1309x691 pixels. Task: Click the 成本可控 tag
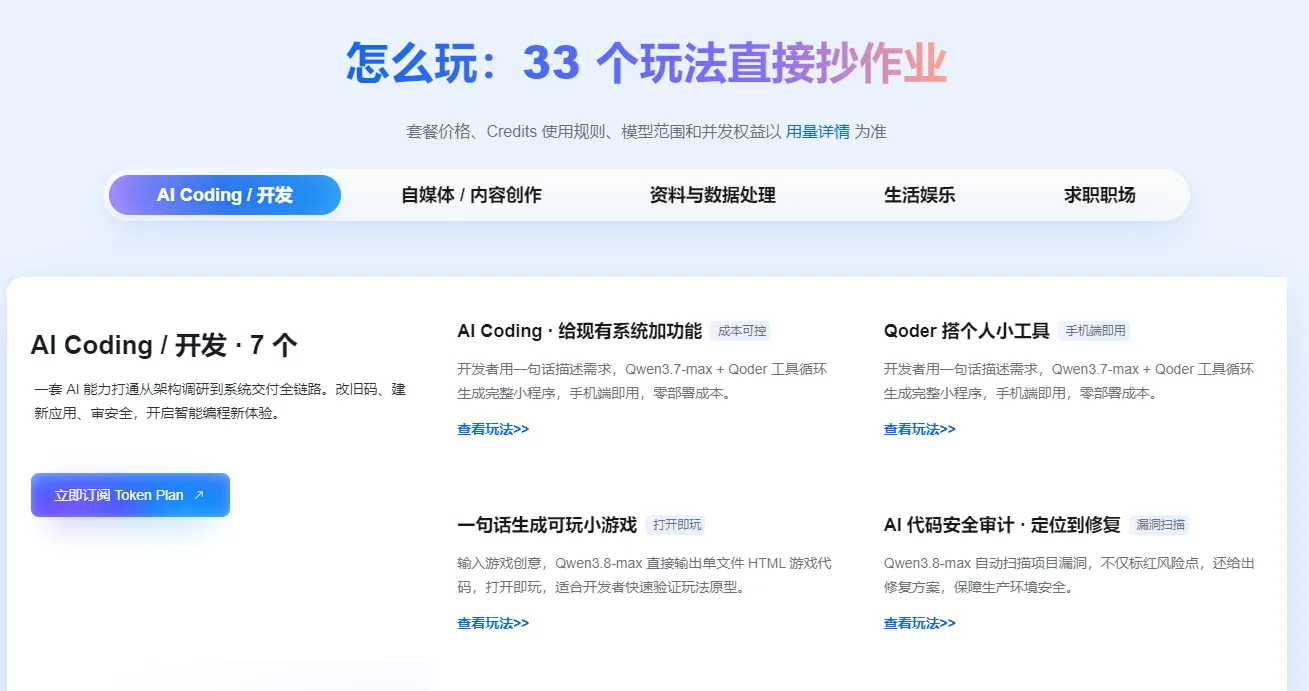point(742,331)
